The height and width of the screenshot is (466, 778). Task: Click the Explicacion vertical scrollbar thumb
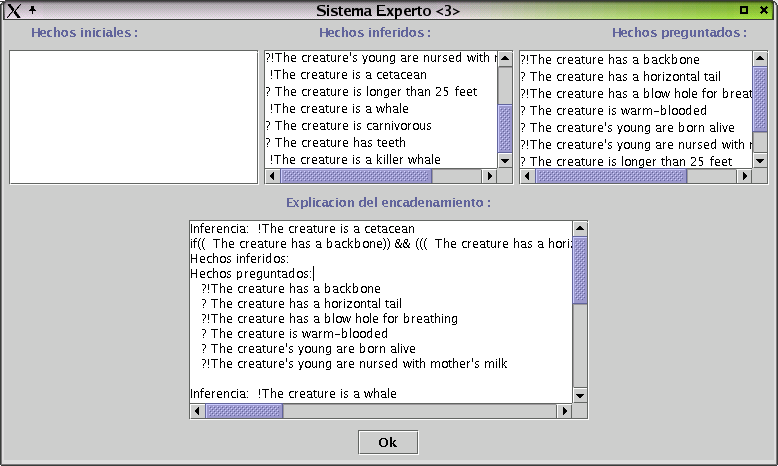(580, 270)
